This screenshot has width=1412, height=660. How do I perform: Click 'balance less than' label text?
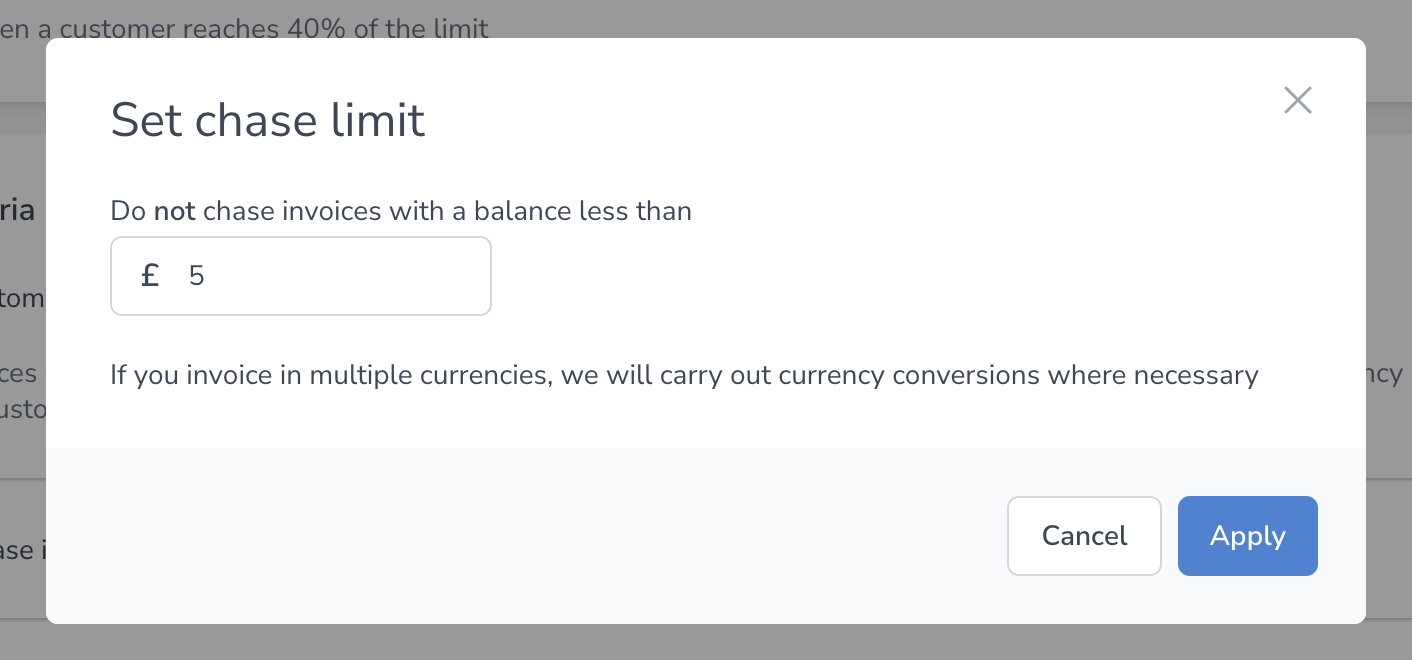click(583, 211)
